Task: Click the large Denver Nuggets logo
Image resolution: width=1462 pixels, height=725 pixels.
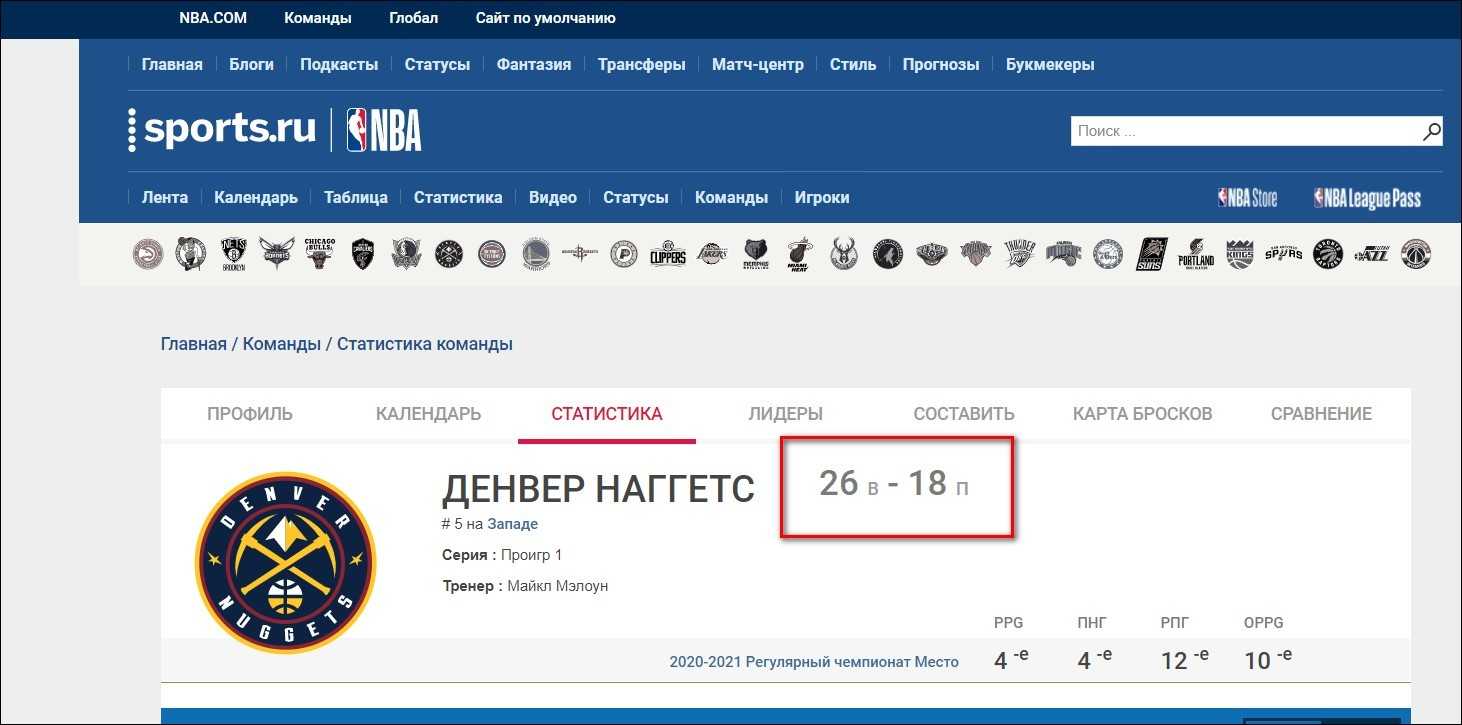Action: pyautogui.click(x=285, y=563)
